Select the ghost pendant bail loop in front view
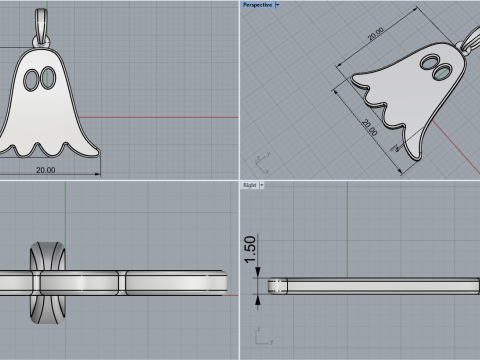Screen dimensions: 480x360 pyautogui.click(x=41, y=27)
